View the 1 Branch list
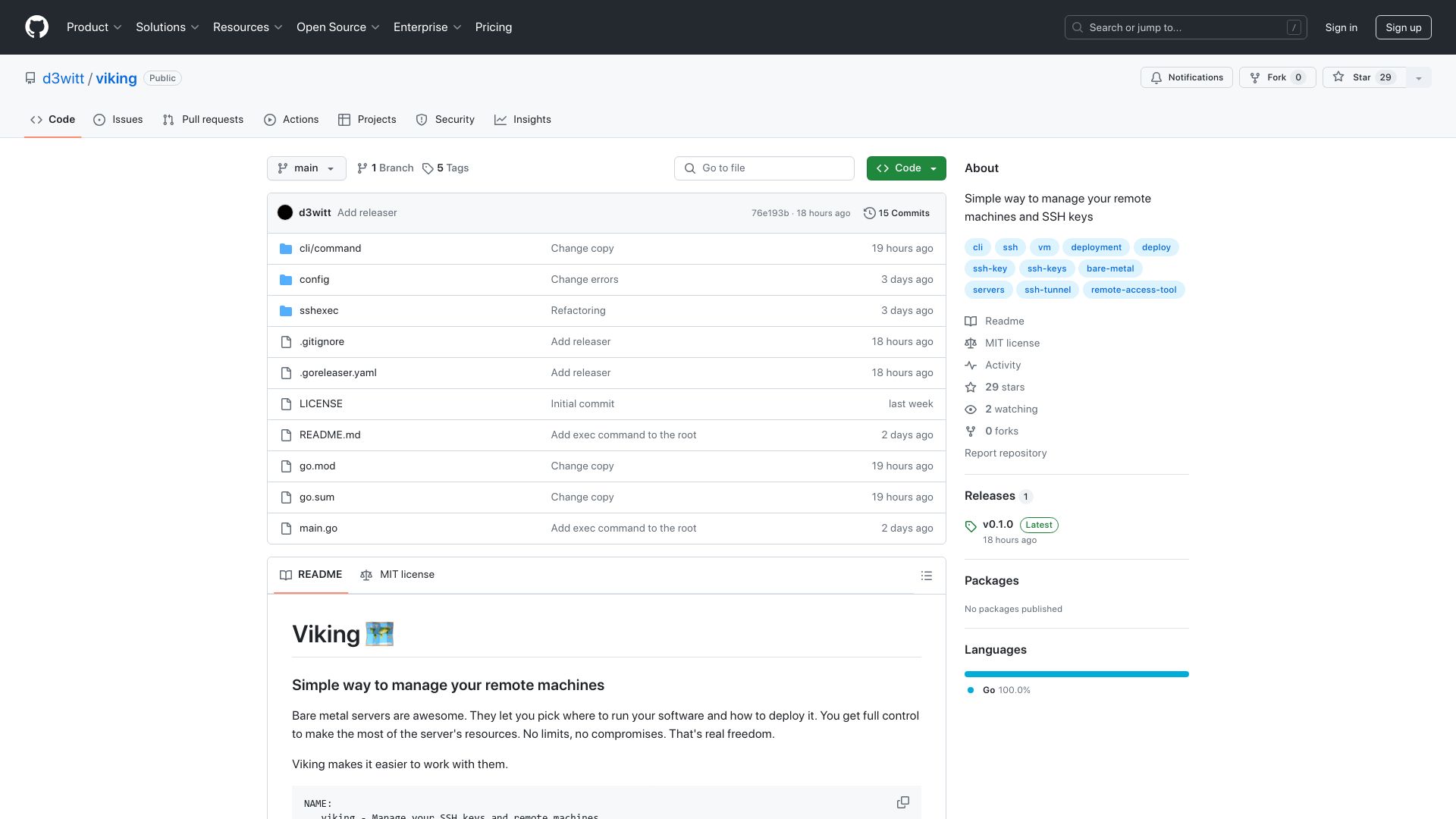The height and width of the screenshot is (819, 1456). [x=385, y=168]
